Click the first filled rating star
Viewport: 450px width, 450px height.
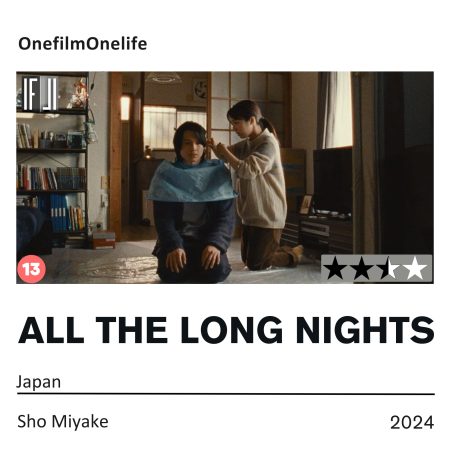[x=336, y=268]
